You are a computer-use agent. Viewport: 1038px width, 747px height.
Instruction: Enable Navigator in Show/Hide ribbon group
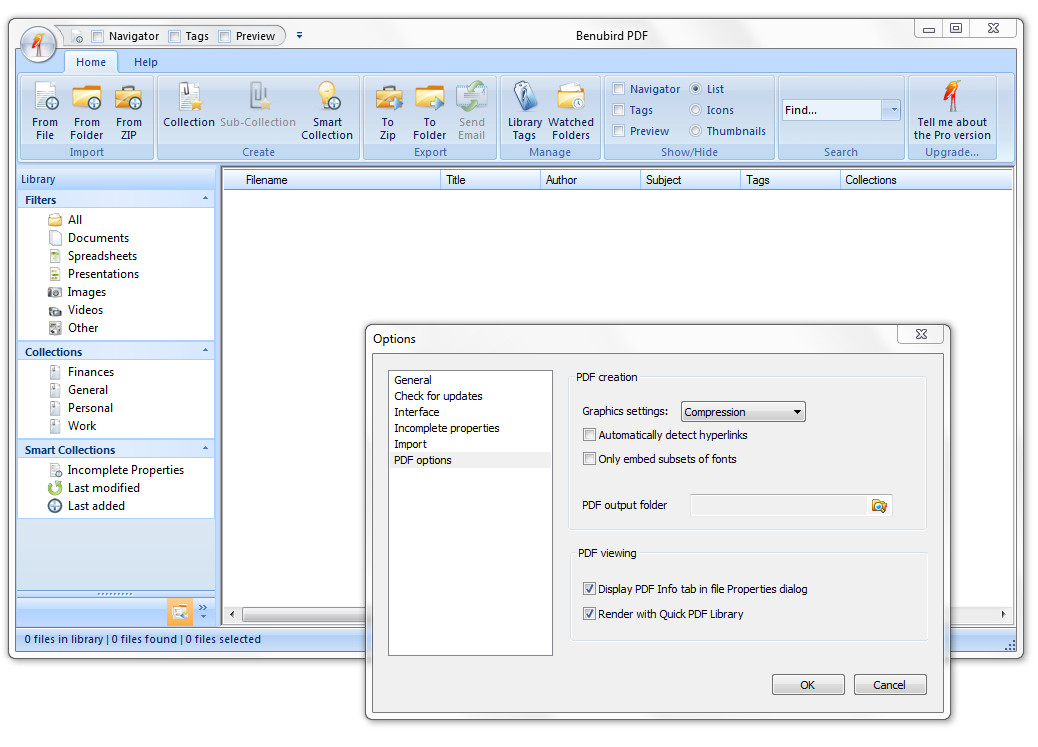[618, 89]
